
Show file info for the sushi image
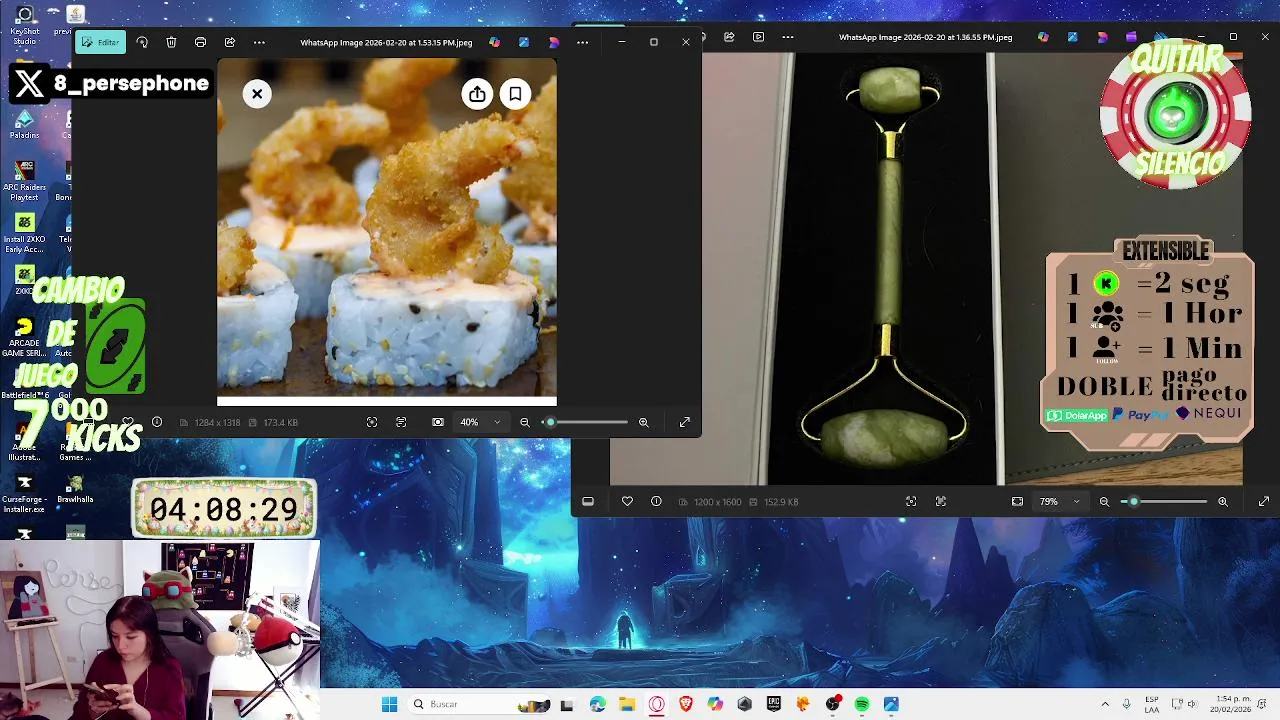click(157, 422)
